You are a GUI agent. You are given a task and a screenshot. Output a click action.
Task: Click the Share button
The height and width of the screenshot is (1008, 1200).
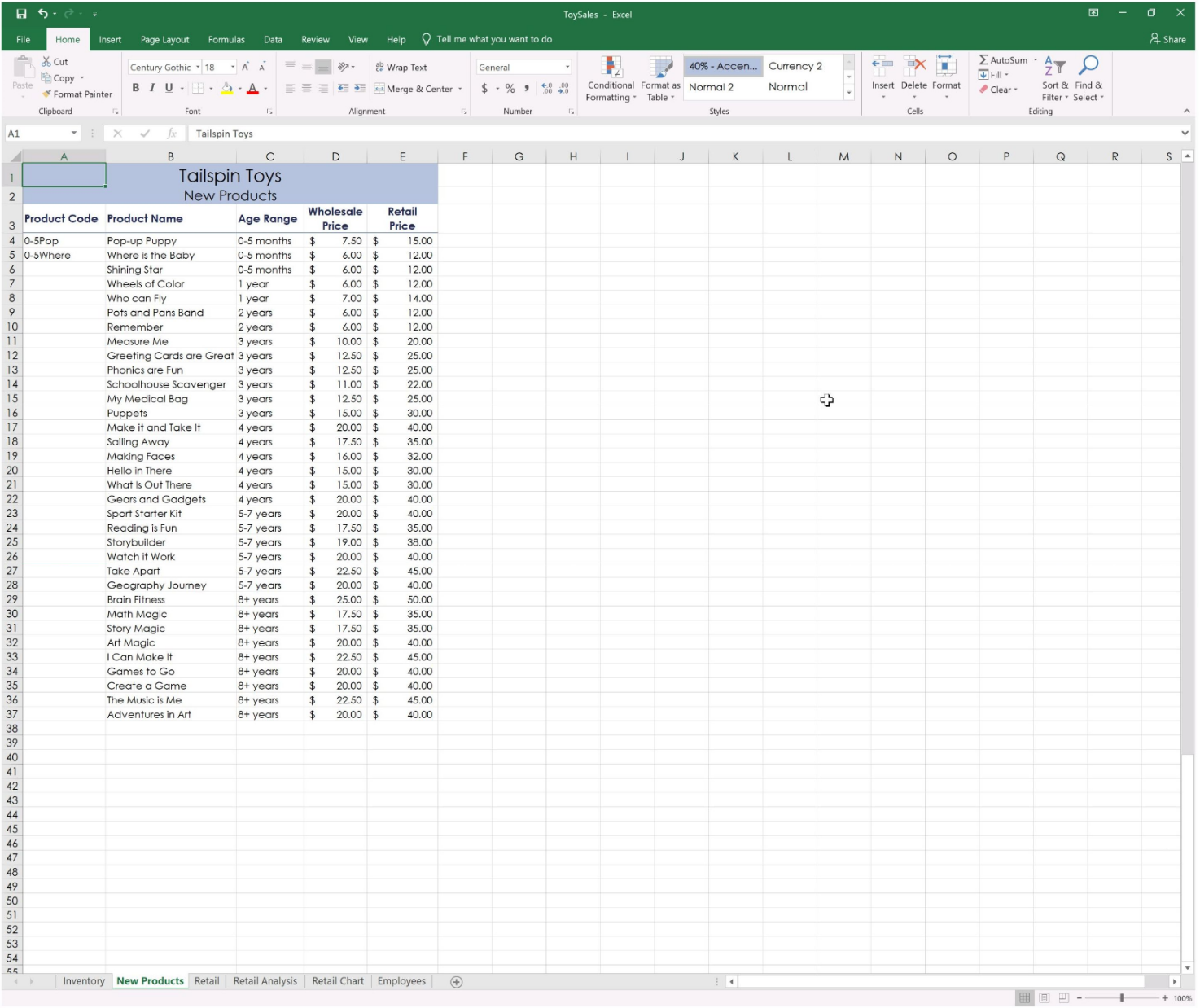[x=1167, y=39]
